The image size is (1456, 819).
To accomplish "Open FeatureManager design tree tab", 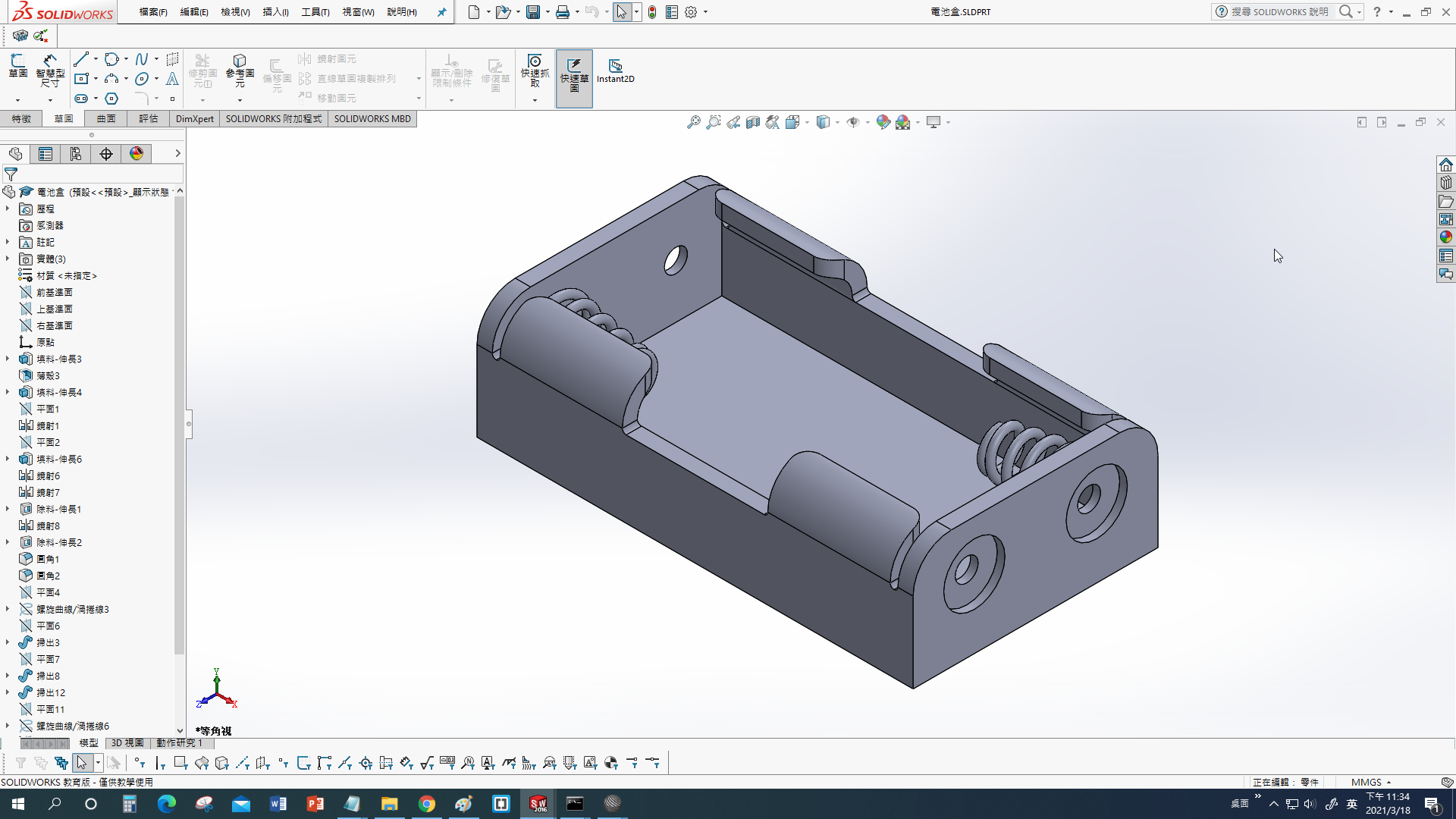I will [x=15, y=154].
